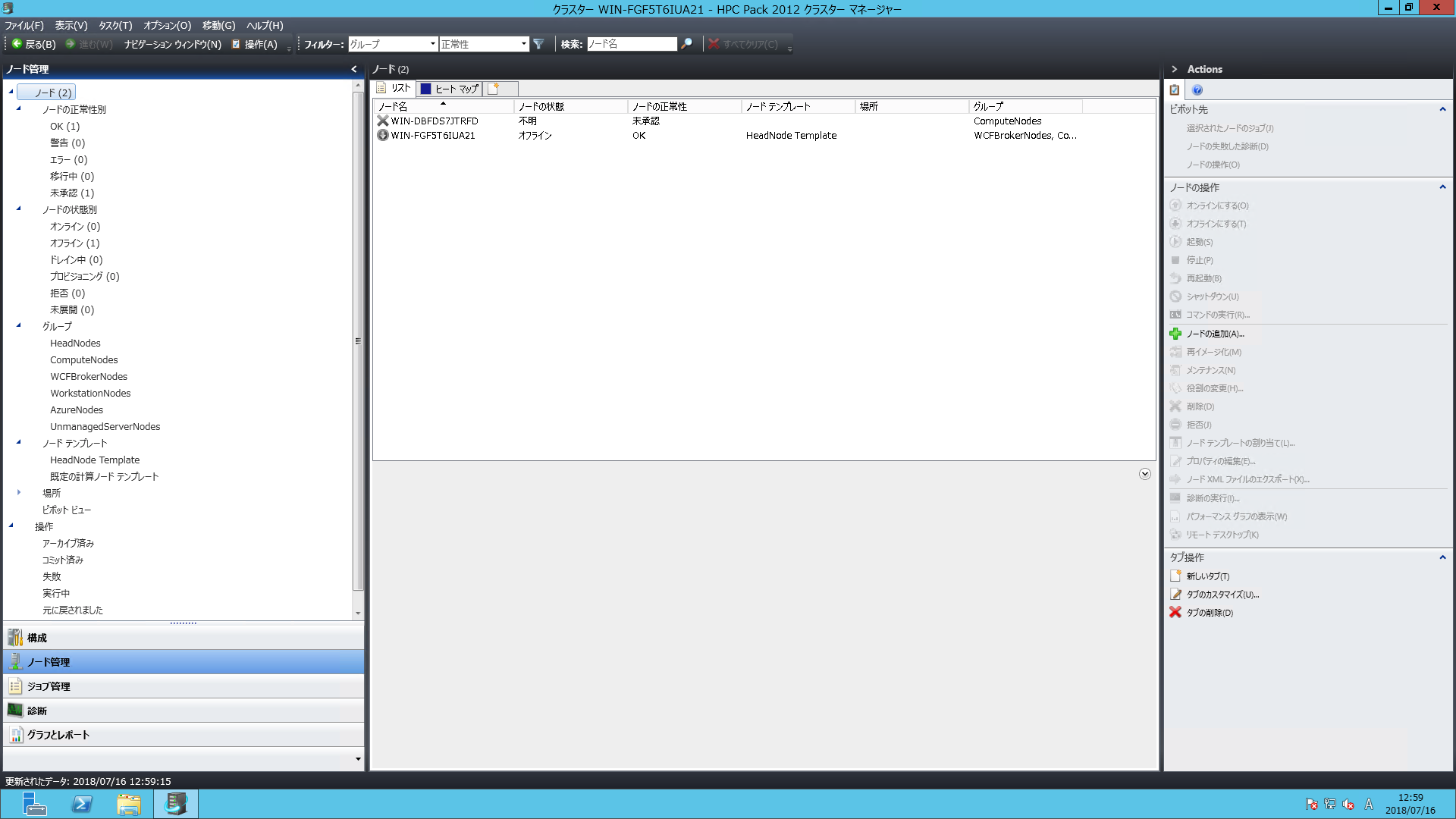Collapse the ピボット先 section
Image resolution: width=1456 pixels, height=819 pixels.
click(x=1443, y=109)
